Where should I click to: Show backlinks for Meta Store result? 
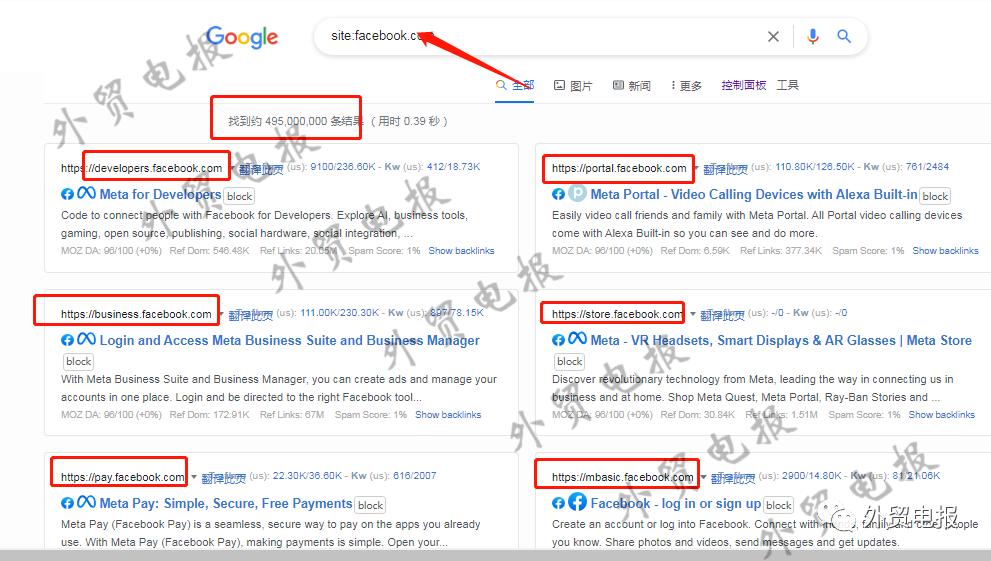click(942, 415)
